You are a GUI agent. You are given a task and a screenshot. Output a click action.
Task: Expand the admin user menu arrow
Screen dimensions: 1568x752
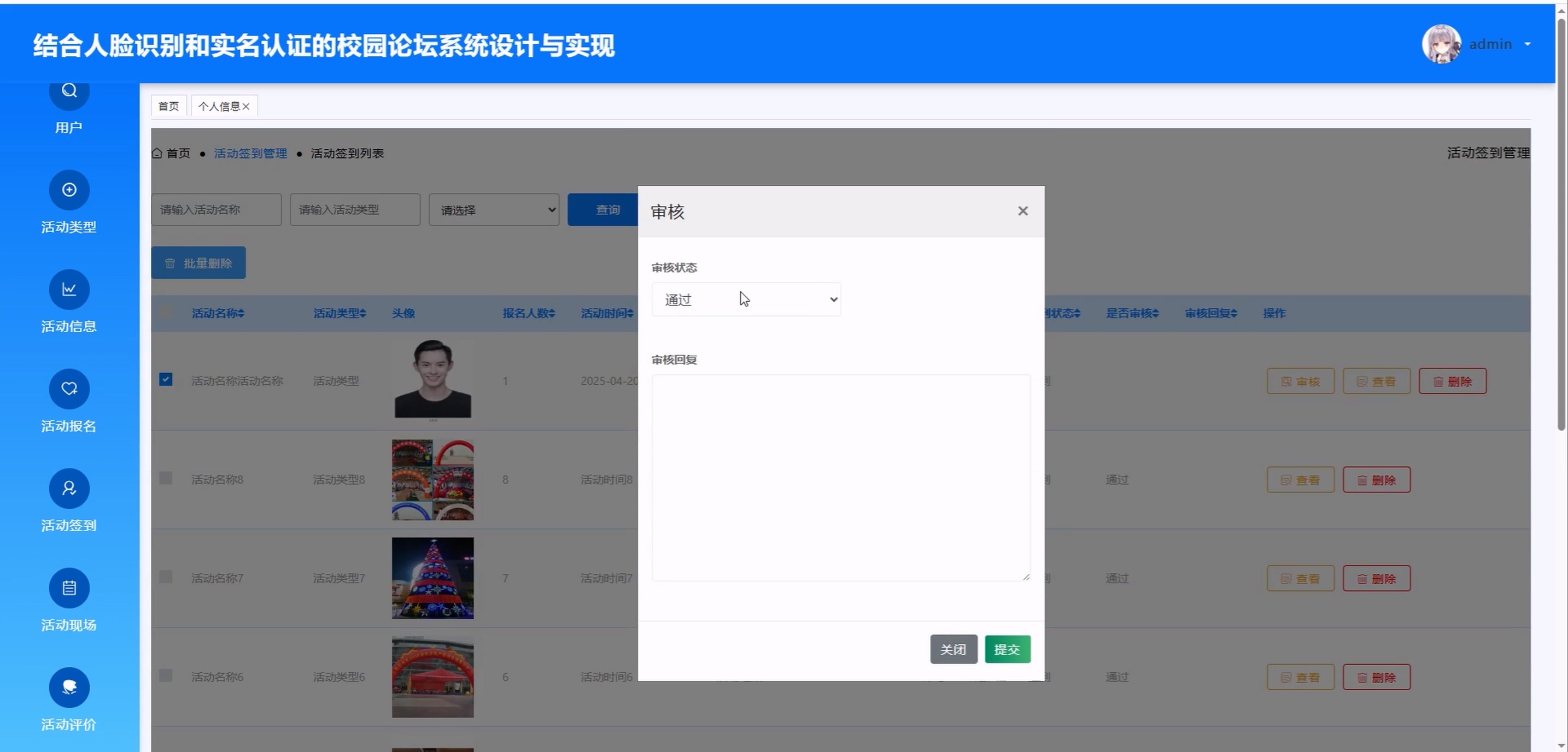tap(1528, 44)
